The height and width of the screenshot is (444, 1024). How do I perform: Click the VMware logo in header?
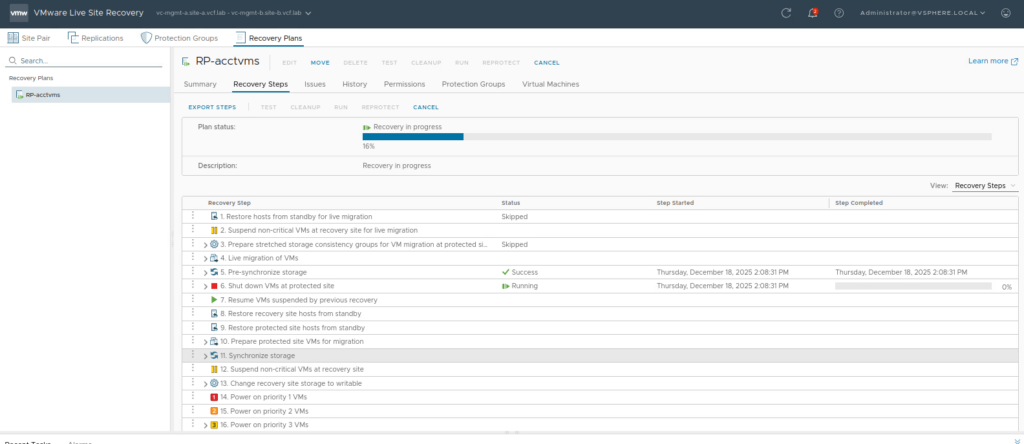(17, 13)
